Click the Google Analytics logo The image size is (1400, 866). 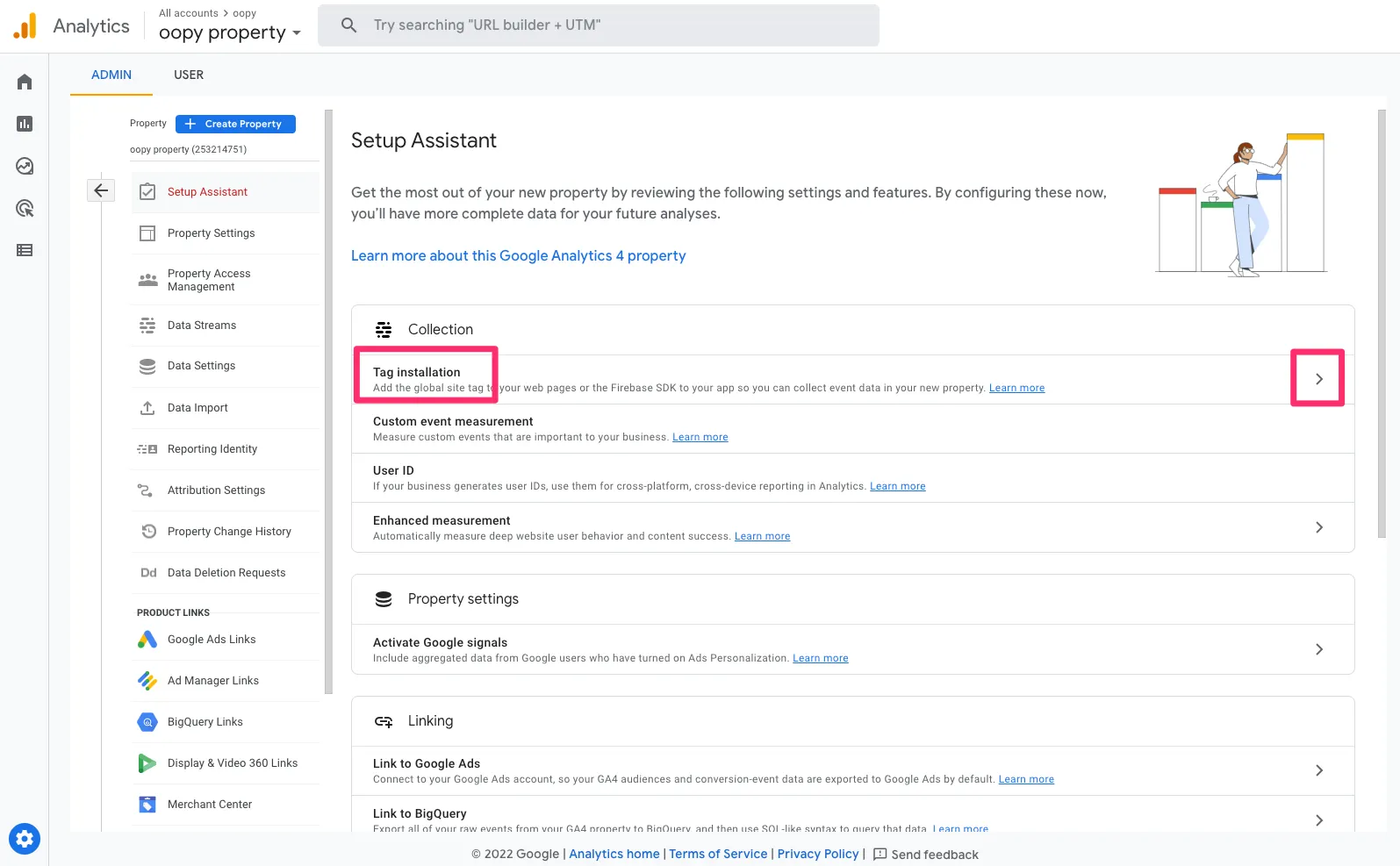tap(25, 26)
